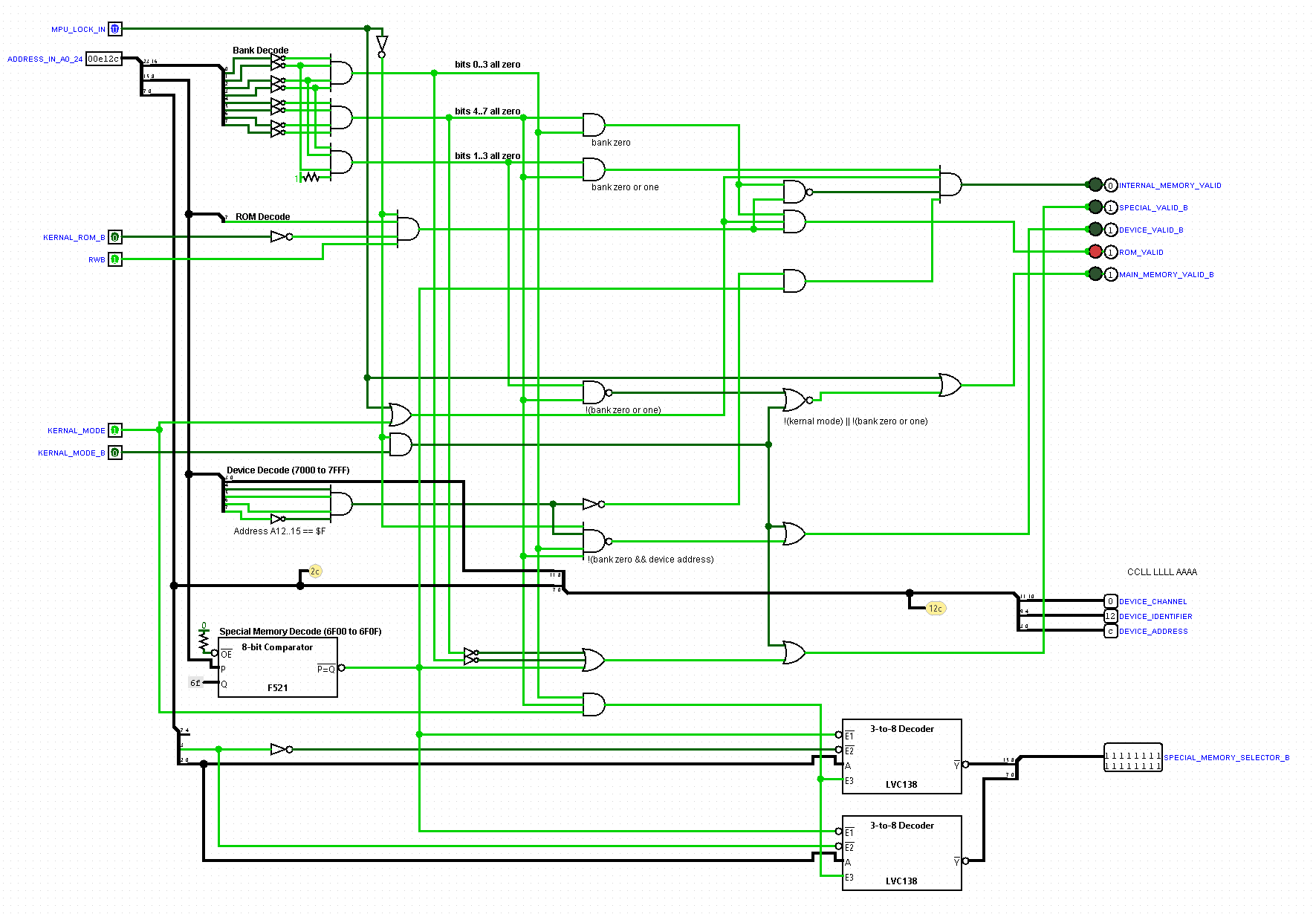This screenshot has width=1316, height=917.
Task: Select the 12c probe on the bus
Action: click(x=936, y=609)
